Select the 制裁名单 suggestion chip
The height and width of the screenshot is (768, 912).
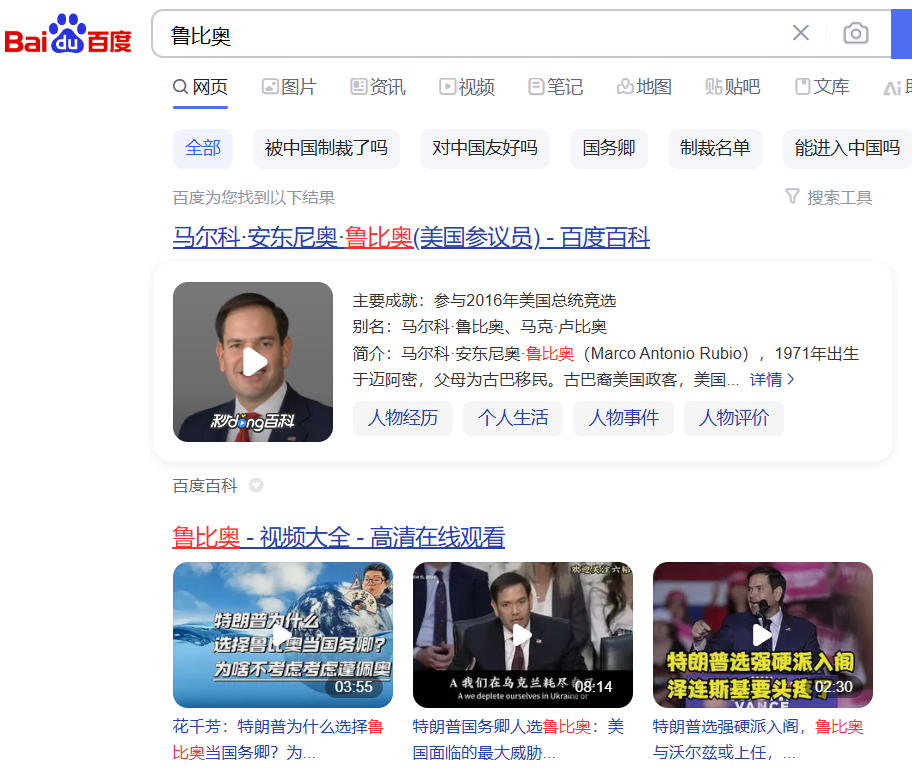pyautogui.click(x=715, y=148)
